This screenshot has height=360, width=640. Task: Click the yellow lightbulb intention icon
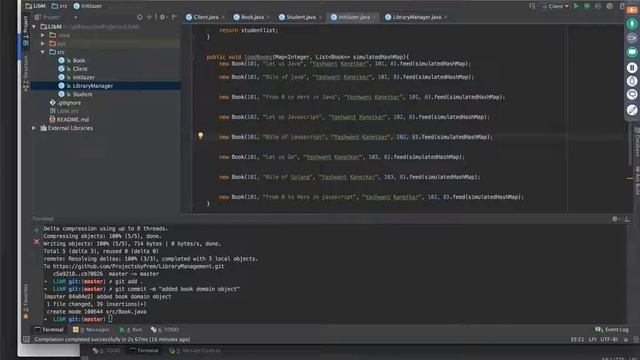pos(200,136)
